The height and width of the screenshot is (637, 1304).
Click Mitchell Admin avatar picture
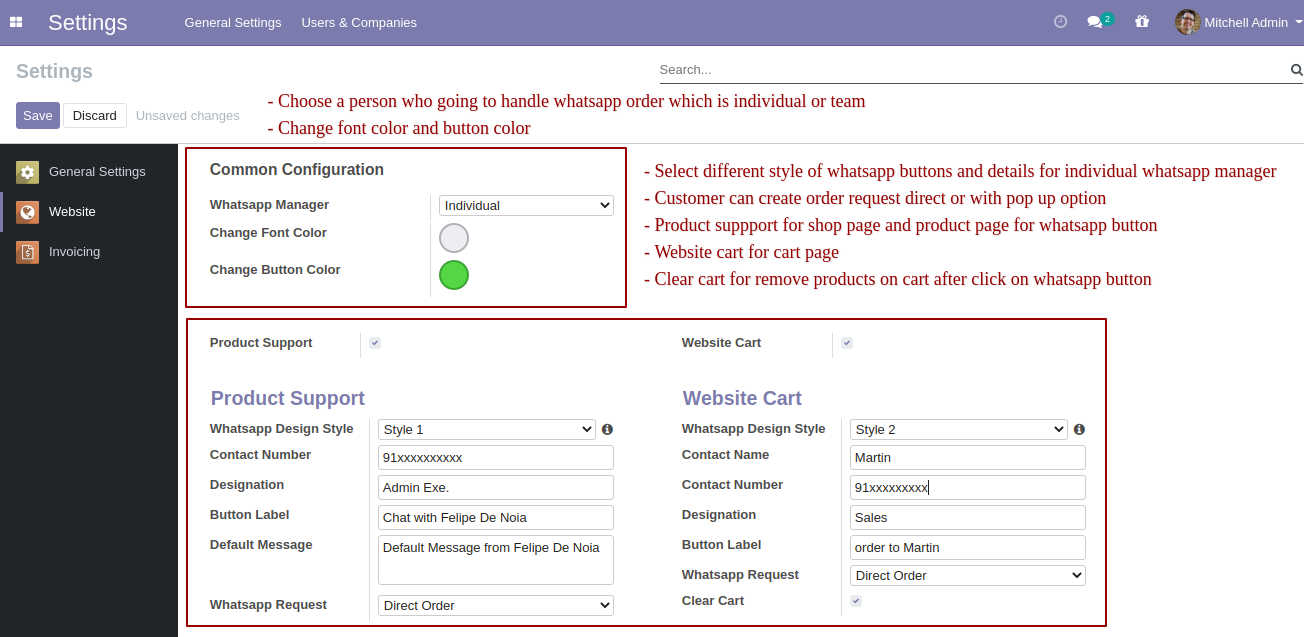[x=1187, y=22]
